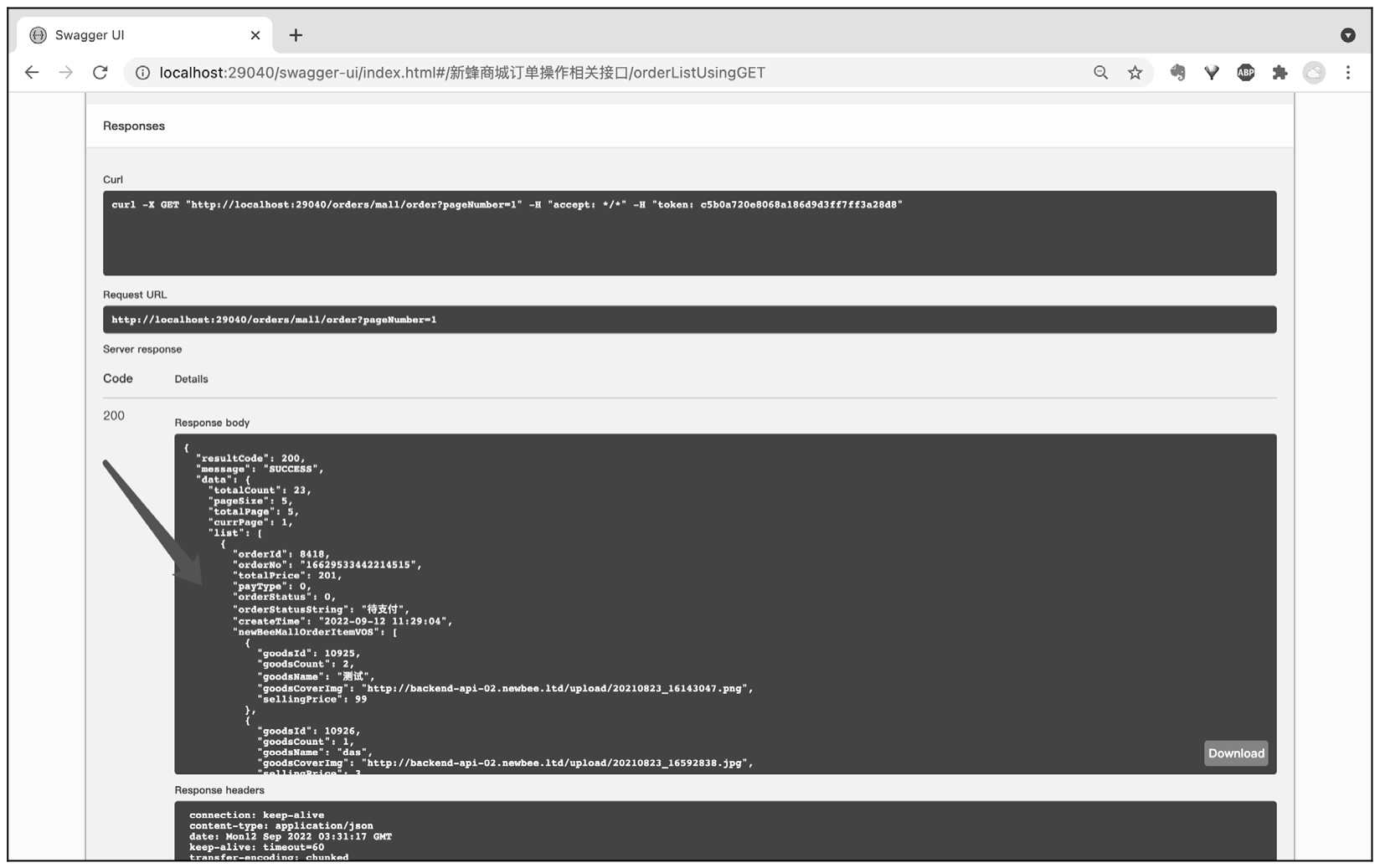Reload the page with the refresh icon
This screenshot has height=868, width=1380.
coord(100,73)
